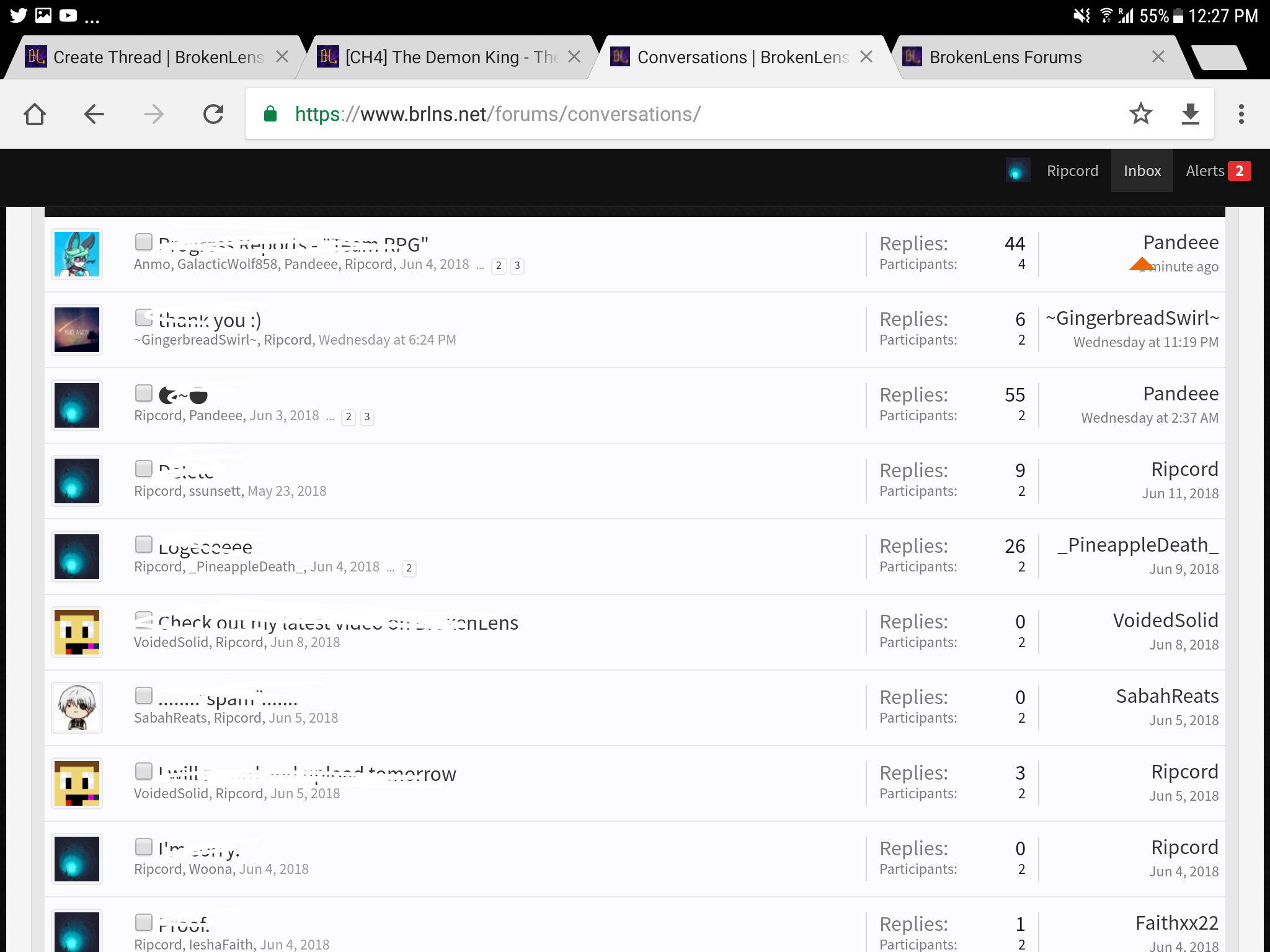
Task: Click the Anmo bunny avatar thumbnail
Action: pos(77,254)
